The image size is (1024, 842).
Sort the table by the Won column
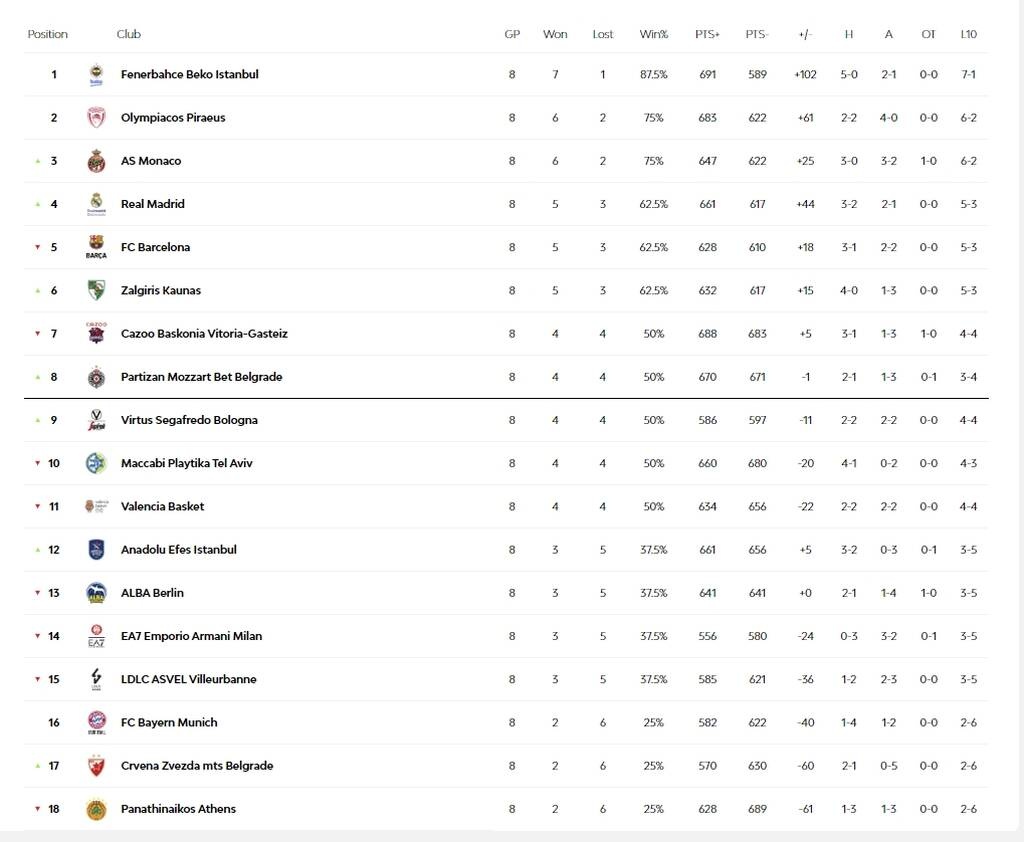click(x=555, y=33)
